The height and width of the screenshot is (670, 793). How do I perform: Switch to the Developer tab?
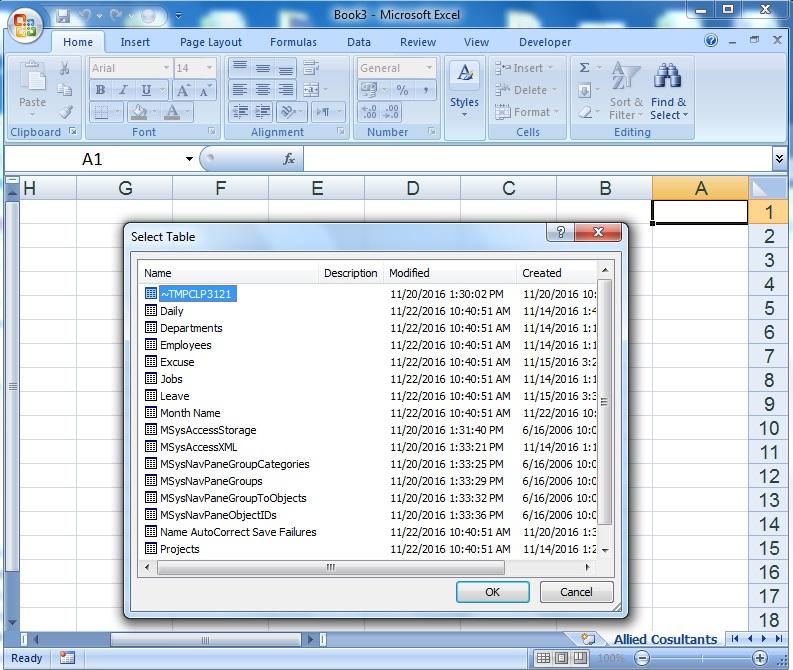click(x=545, y=42)
